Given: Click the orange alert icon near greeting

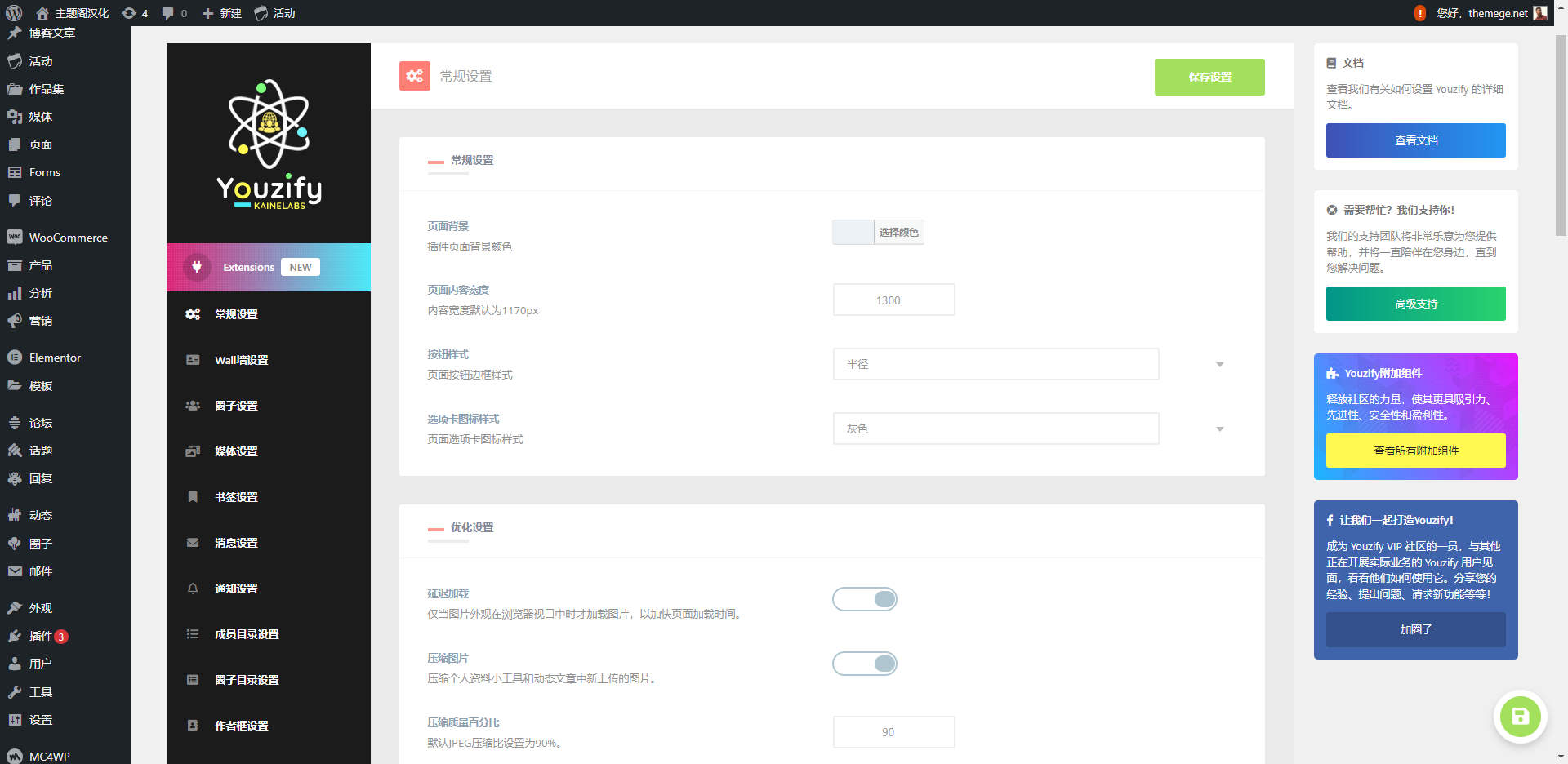Looking at the screenshot, I should 1420,13.
